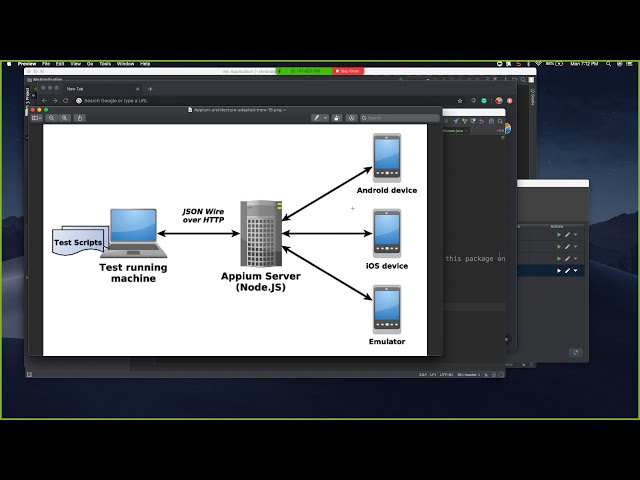Viewport: 640px width, 480px height.
Task: Open the Preview document title dropdown
Action: tap(284, 110)
